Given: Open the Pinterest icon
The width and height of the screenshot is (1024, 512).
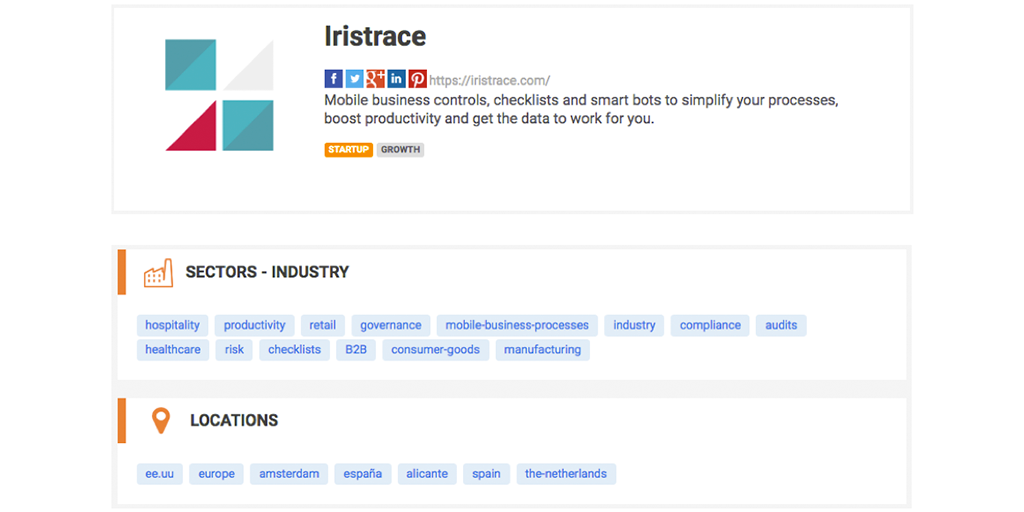Looking at the screenshot, I should pos(417,79).
